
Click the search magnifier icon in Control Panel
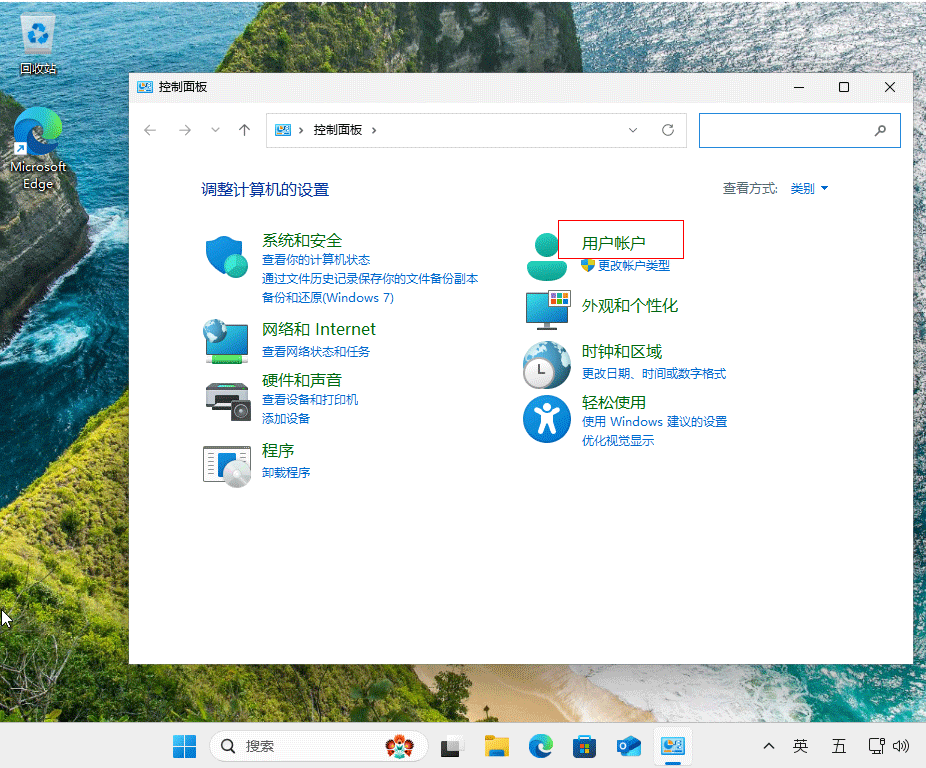(x=881, y=130)
